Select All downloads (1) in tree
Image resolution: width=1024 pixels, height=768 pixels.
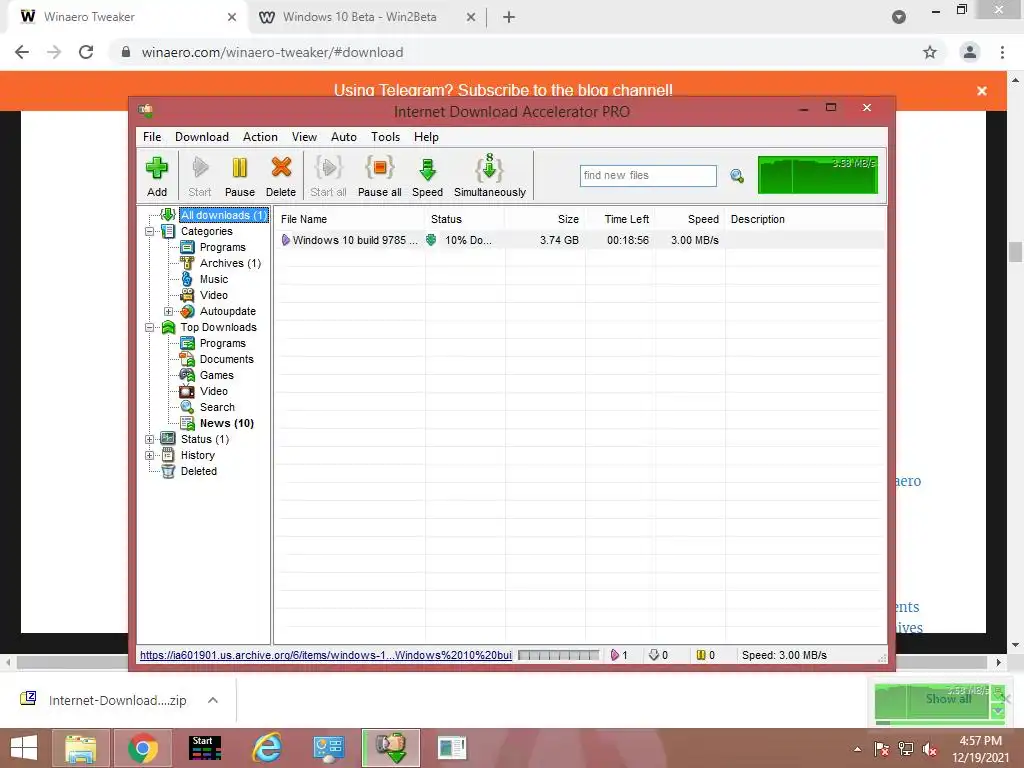pos(224,215)
